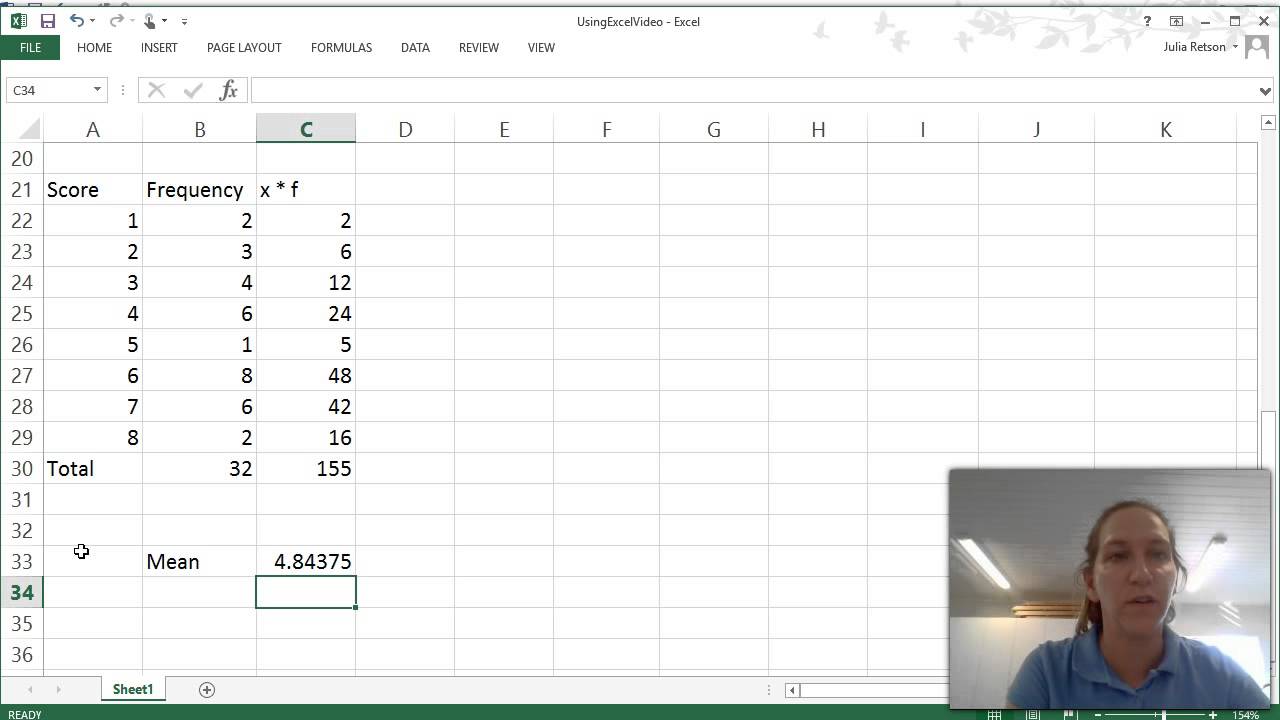Open the FORMULAS tab
Viewport: 1280px width, 720px height.
pyautogui.click(x=341, y=47)
